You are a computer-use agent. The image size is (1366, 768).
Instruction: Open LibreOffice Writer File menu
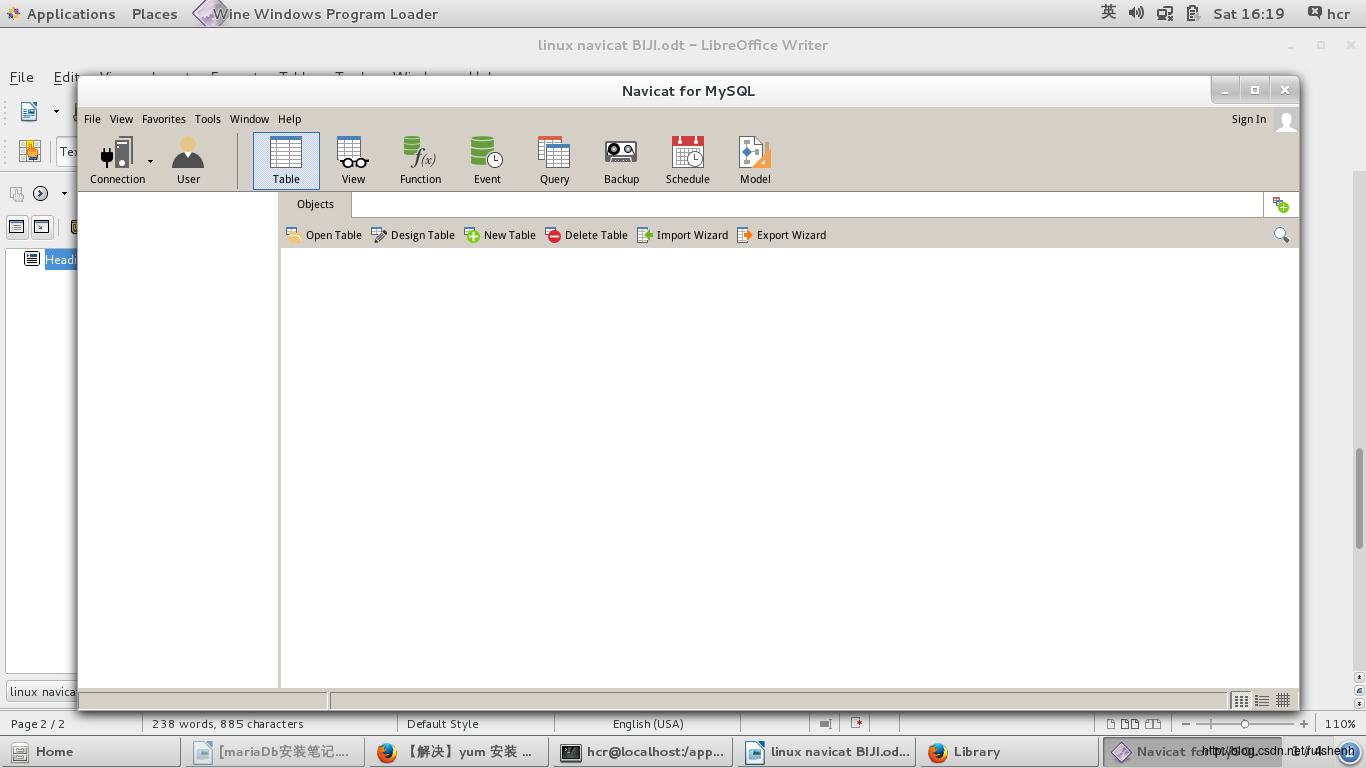[x=21, y=77]
